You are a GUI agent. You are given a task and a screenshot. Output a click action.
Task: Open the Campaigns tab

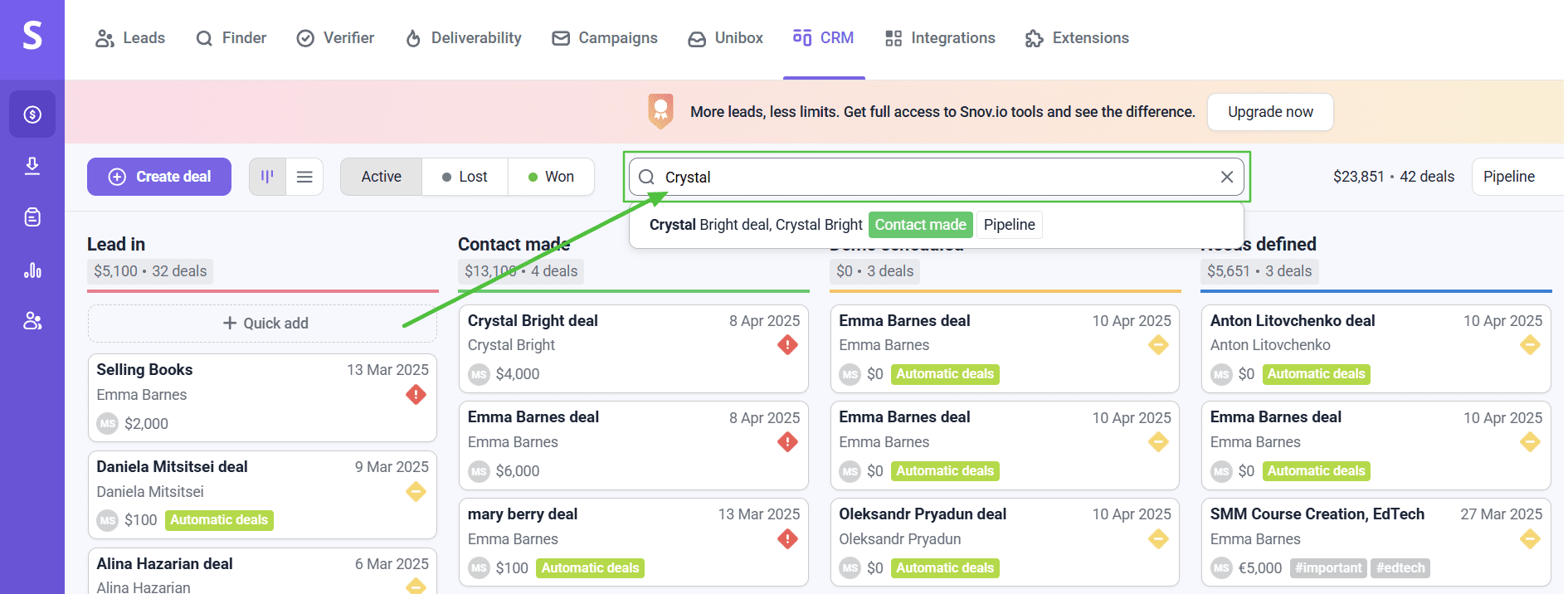point(605,38)
